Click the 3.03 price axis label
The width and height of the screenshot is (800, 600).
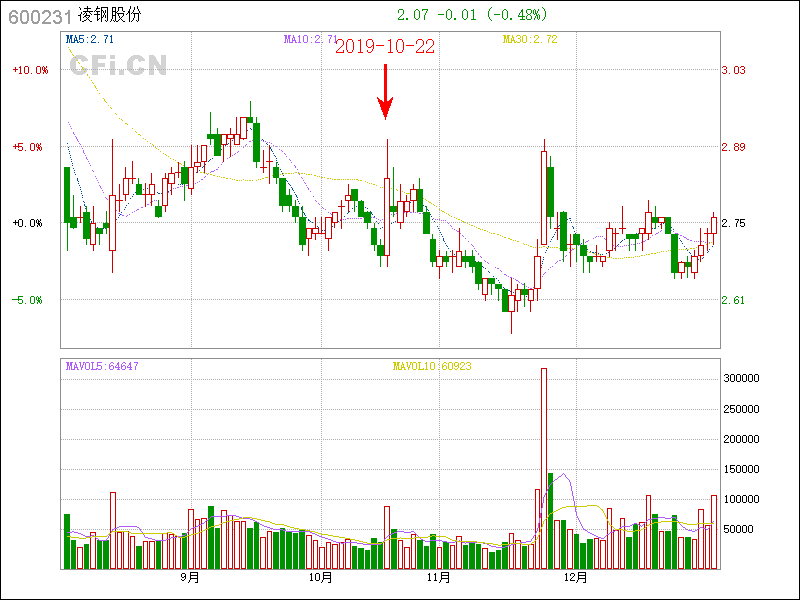coord(733,70)
